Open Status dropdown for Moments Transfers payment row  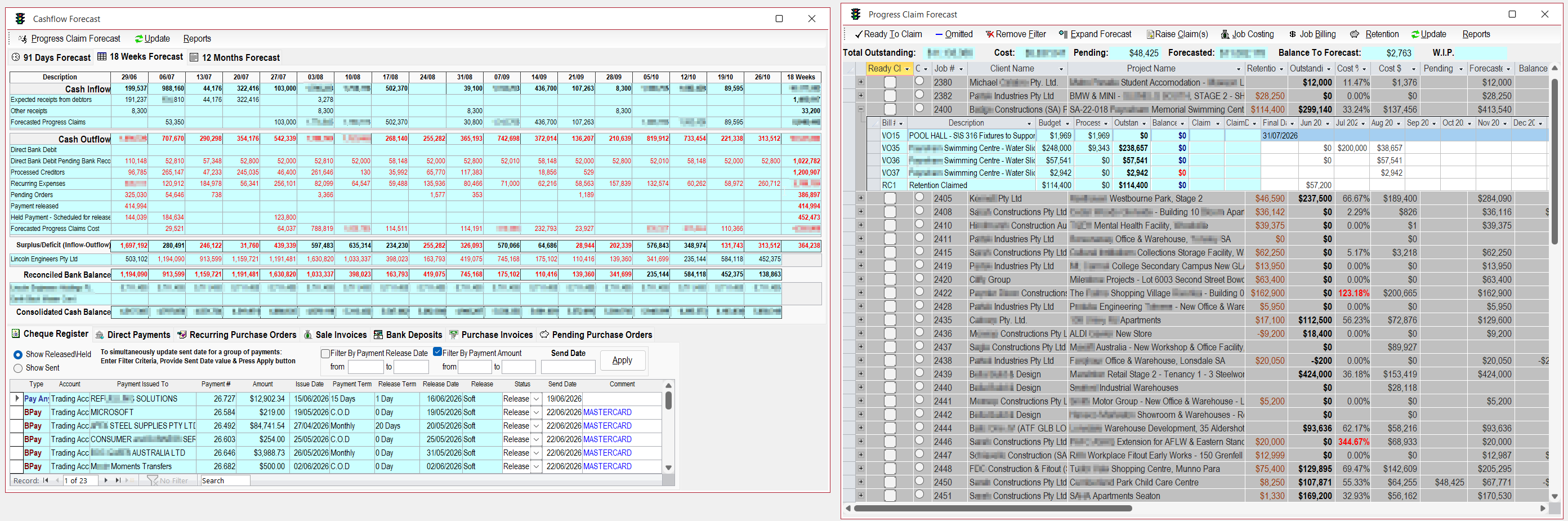click(536, 467)
